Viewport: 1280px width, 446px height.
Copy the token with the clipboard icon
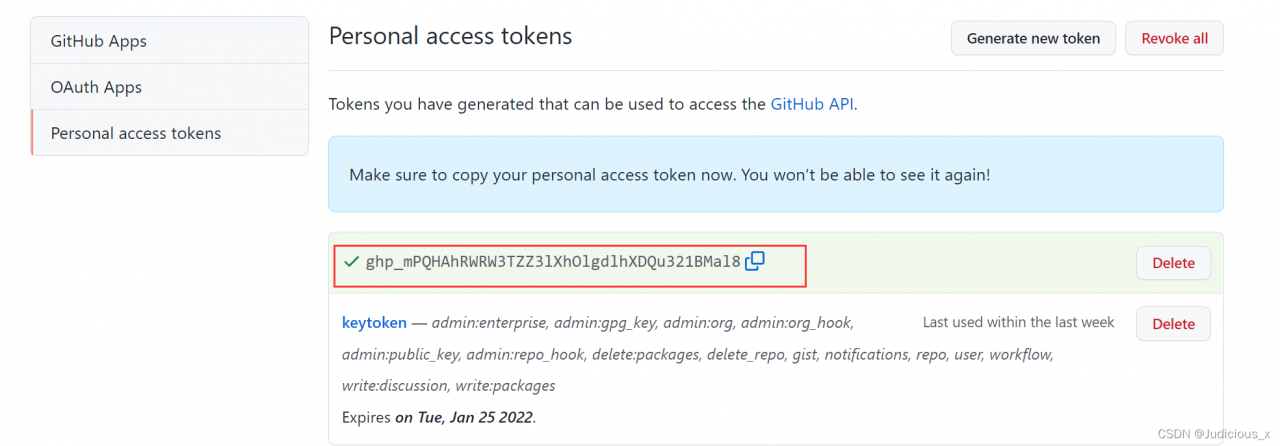click(755, 261)
